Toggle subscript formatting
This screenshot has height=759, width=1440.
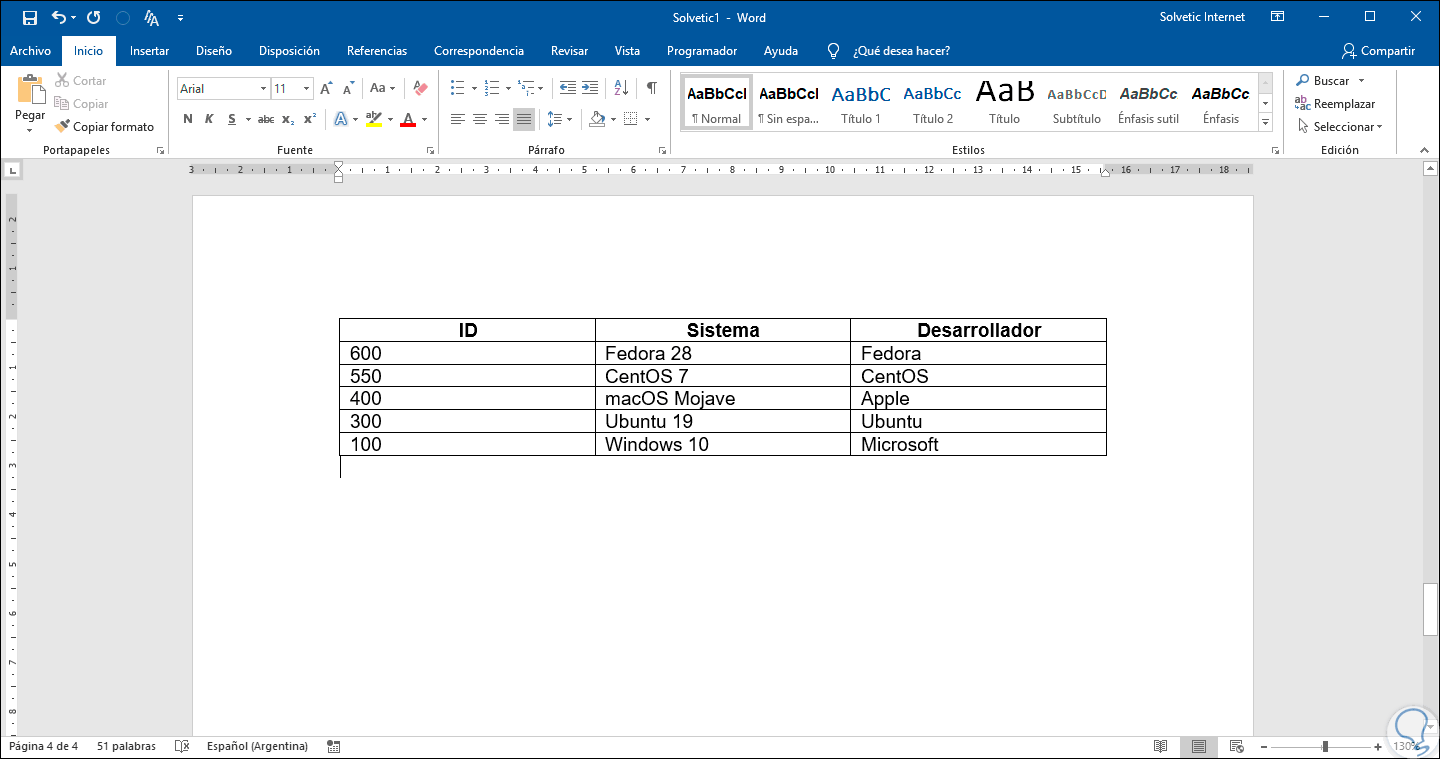coord(288,119)
